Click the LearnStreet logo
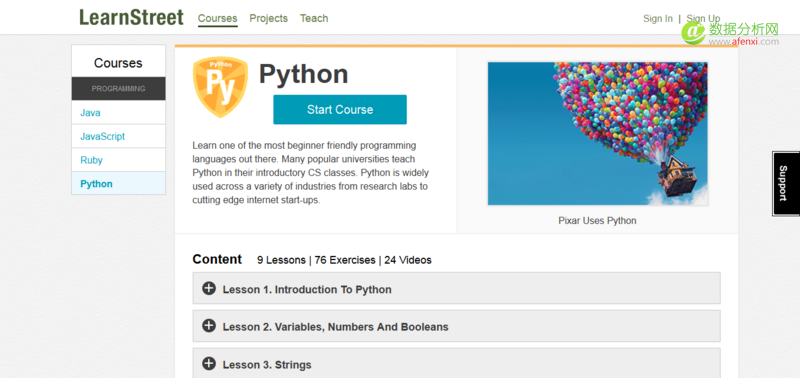Viewport: 800px width, 378px height. [x=131, y=18]
